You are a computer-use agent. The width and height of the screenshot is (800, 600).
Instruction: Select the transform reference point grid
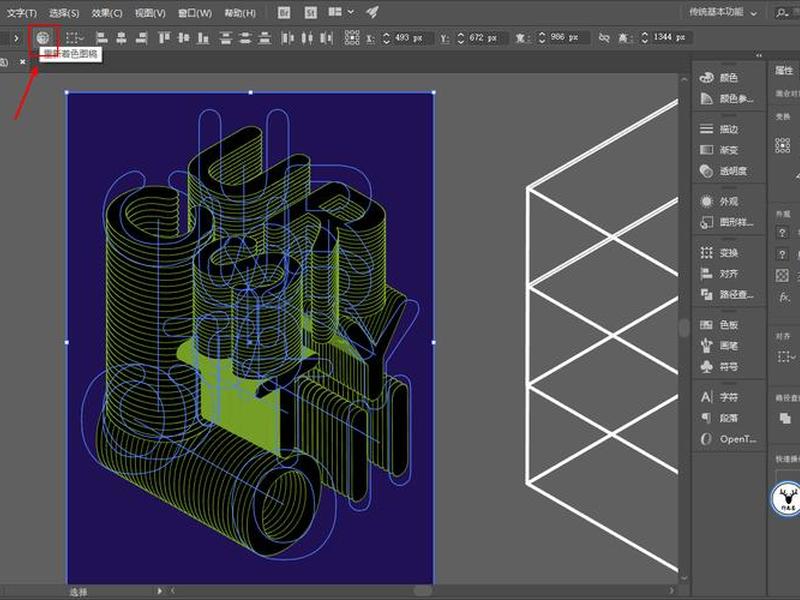pyautogui.click(x=352, y=37)
